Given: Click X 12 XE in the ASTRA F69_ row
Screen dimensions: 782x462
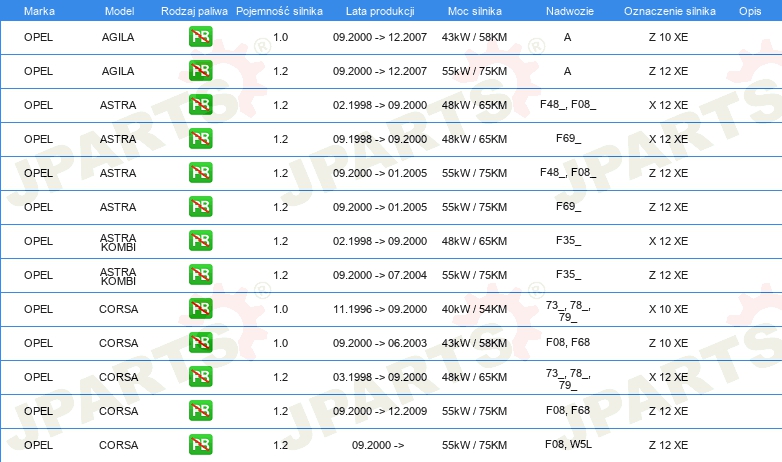Looking at the screenshot, I should [x=668, y=139].
